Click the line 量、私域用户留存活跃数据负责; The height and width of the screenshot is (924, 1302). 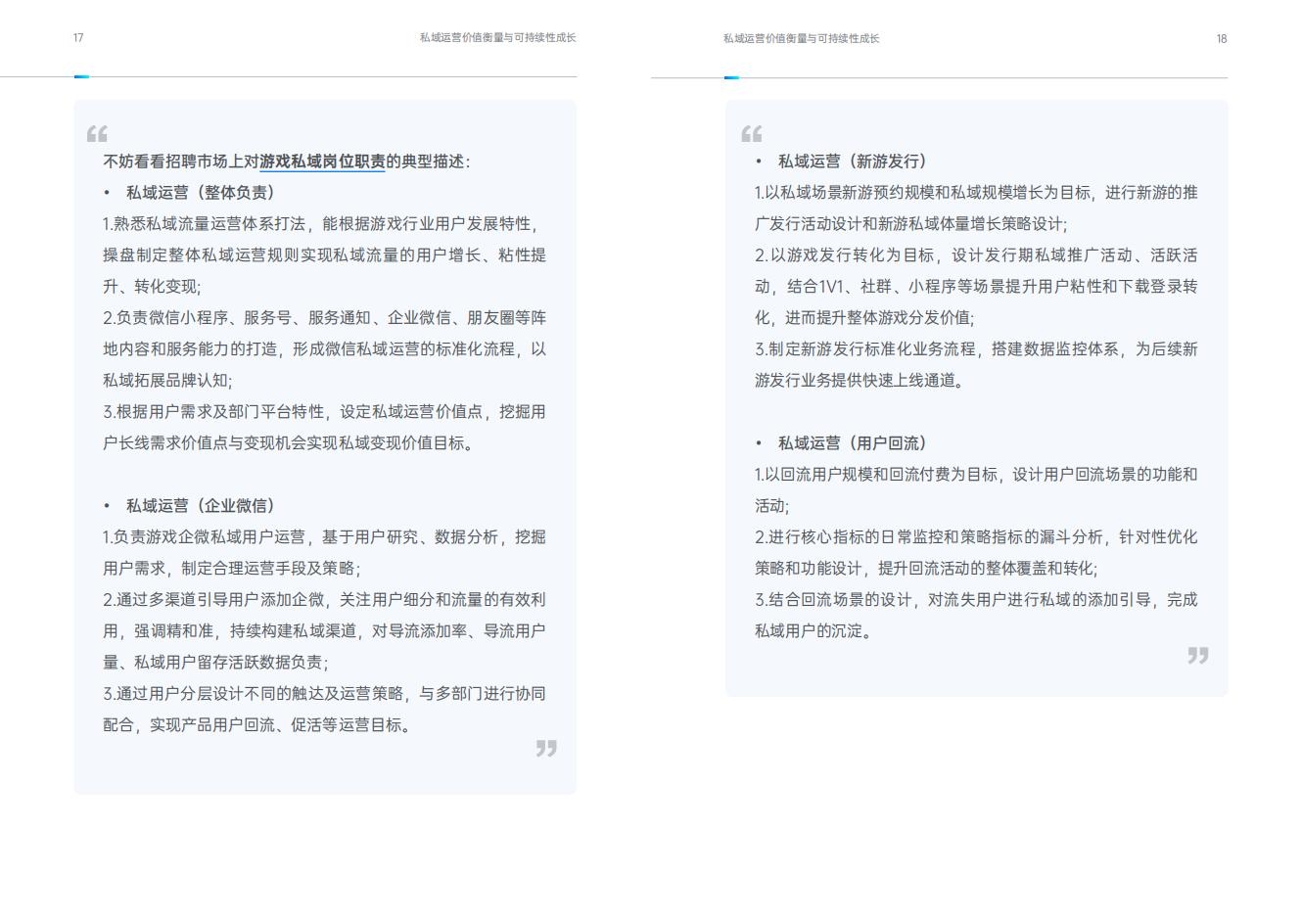215,663
